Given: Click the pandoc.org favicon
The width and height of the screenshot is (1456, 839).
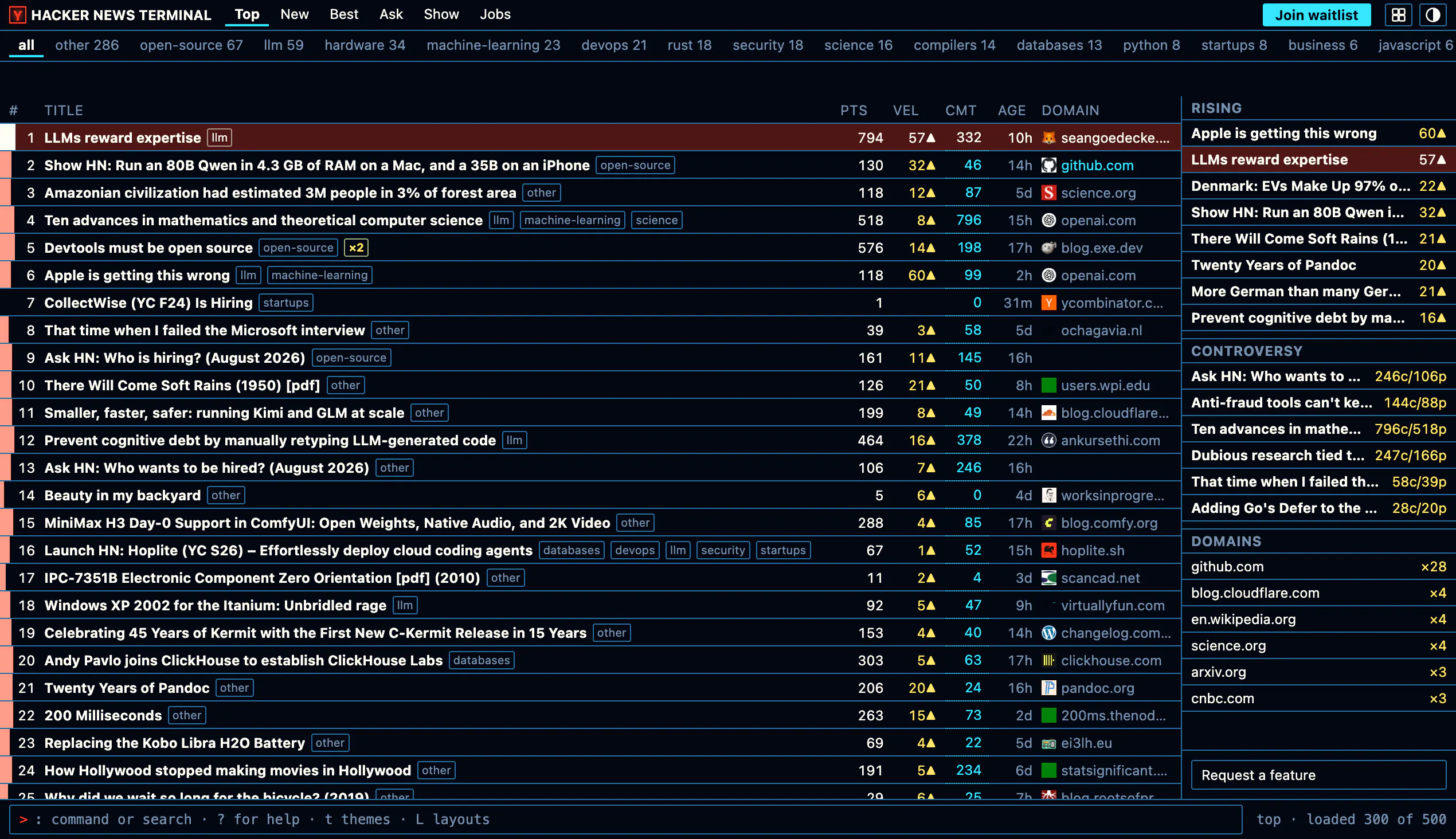Looking at the screenshot, I should click(x=1048, y=688).
